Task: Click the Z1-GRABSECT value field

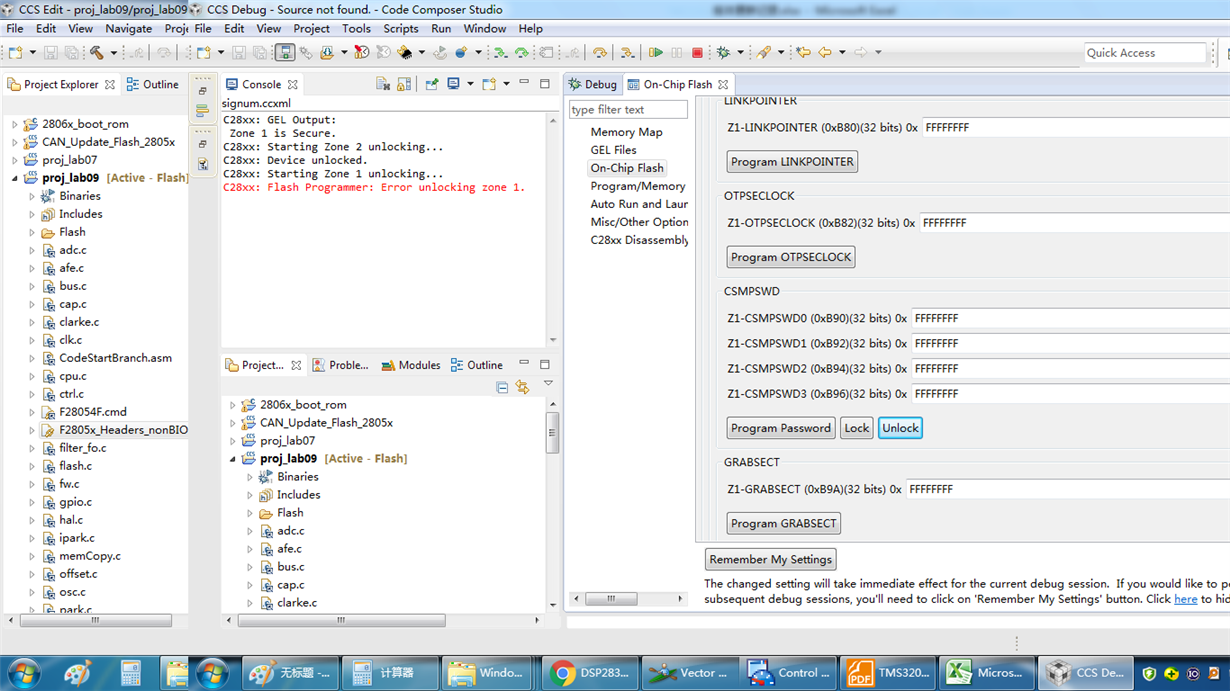Action: [1067, 490]
